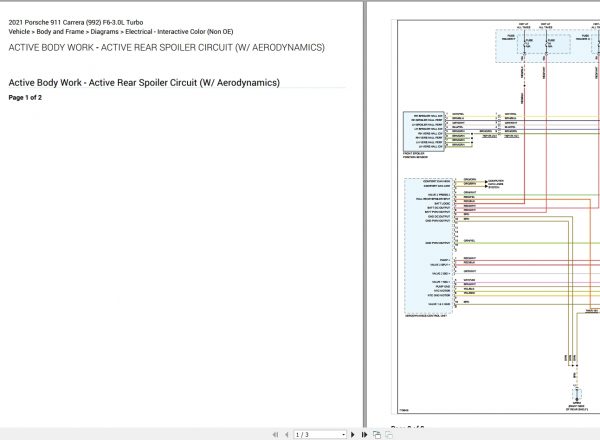Go to the first page
Image resolution: width=600 pixels, height=440 pixels.
tap(276, 435)
